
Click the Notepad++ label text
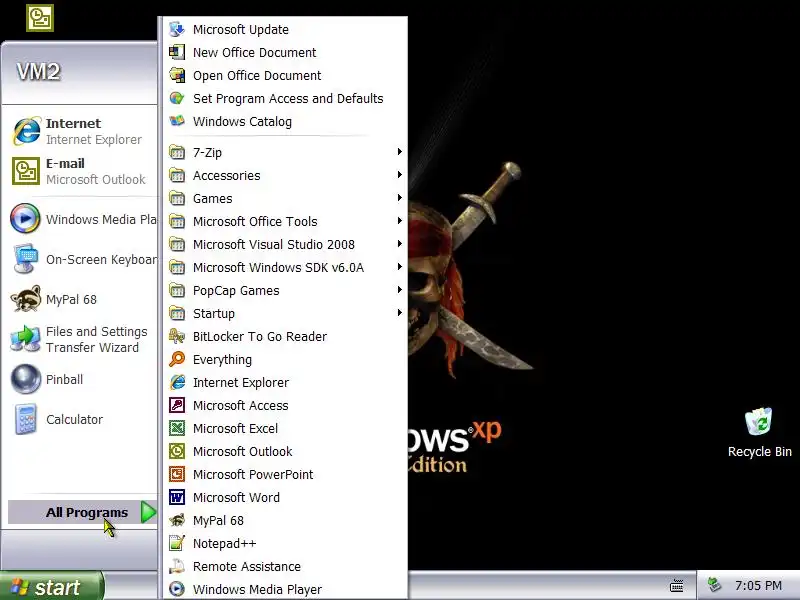[x=224, y=543]
